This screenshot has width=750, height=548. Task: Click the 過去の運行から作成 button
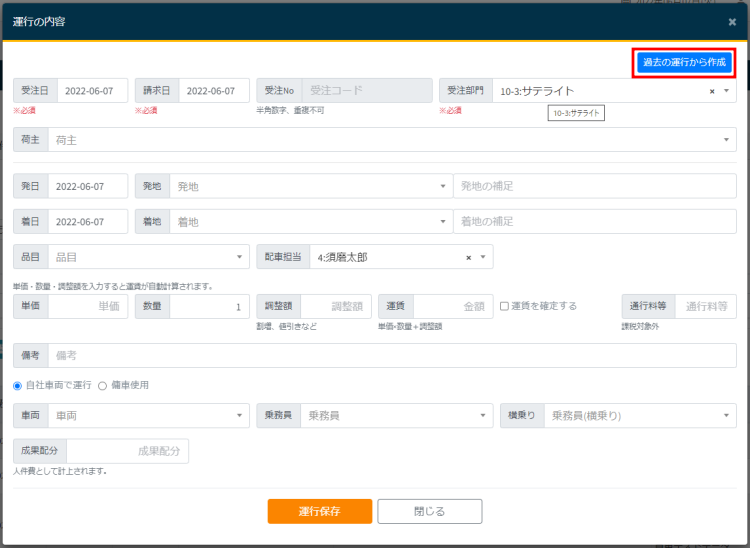point(685,62)
